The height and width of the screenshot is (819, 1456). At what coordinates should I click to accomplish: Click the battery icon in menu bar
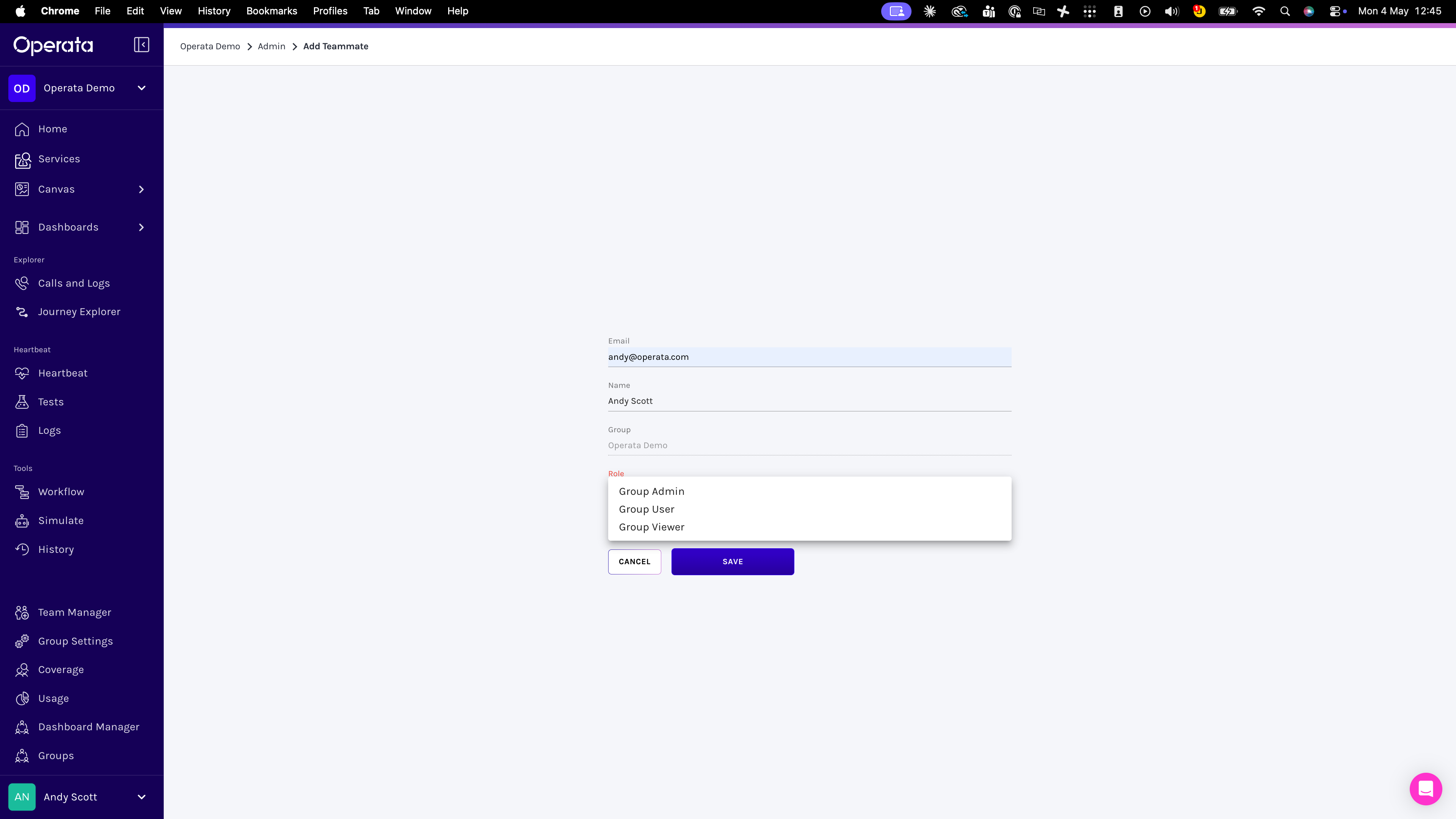pyautogui.click(x=1228, y=11)
